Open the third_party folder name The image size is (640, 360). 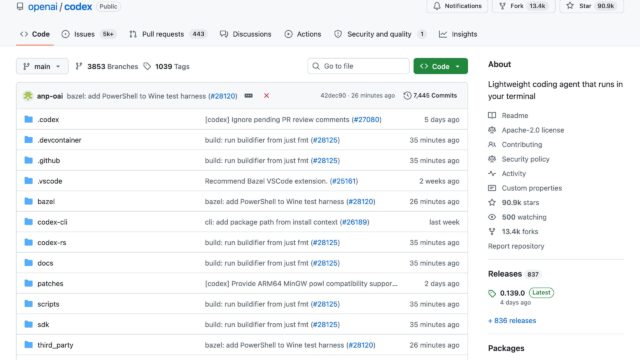pos(55,345)
